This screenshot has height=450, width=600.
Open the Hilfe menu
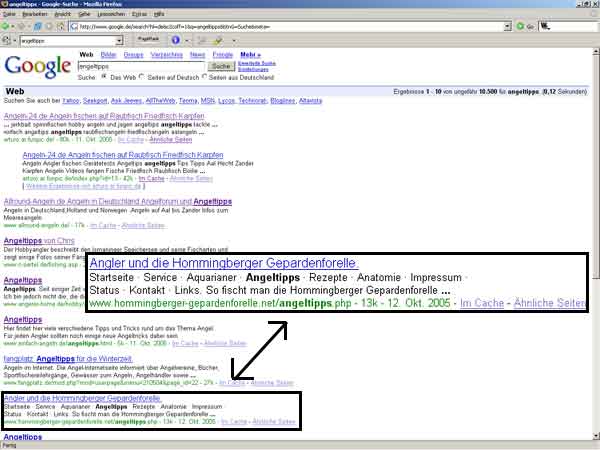159,14
